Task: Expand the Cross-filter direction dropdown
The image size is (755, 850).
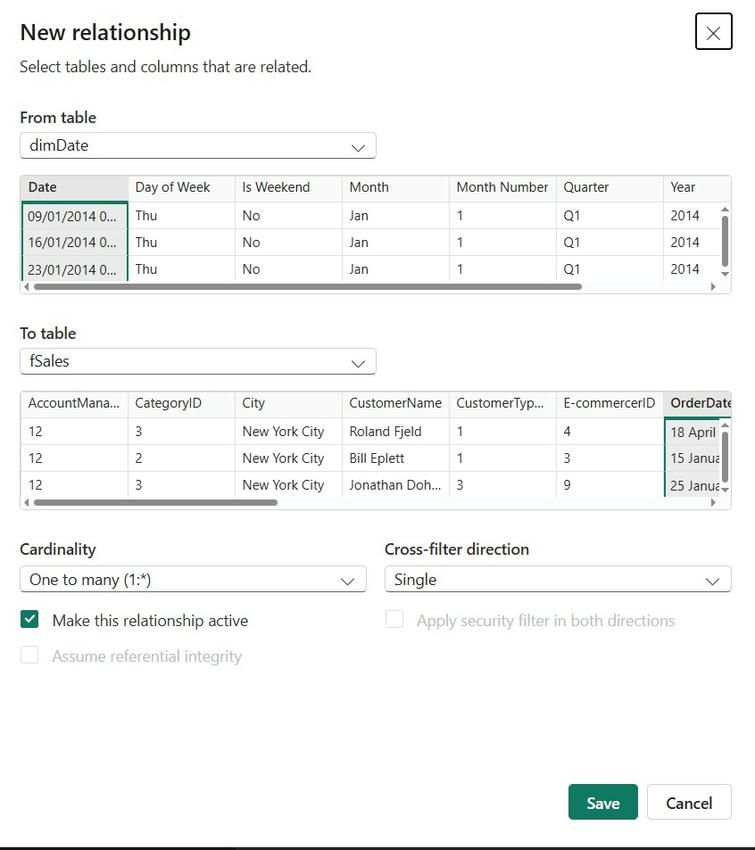Action: (x=557, y=580)
